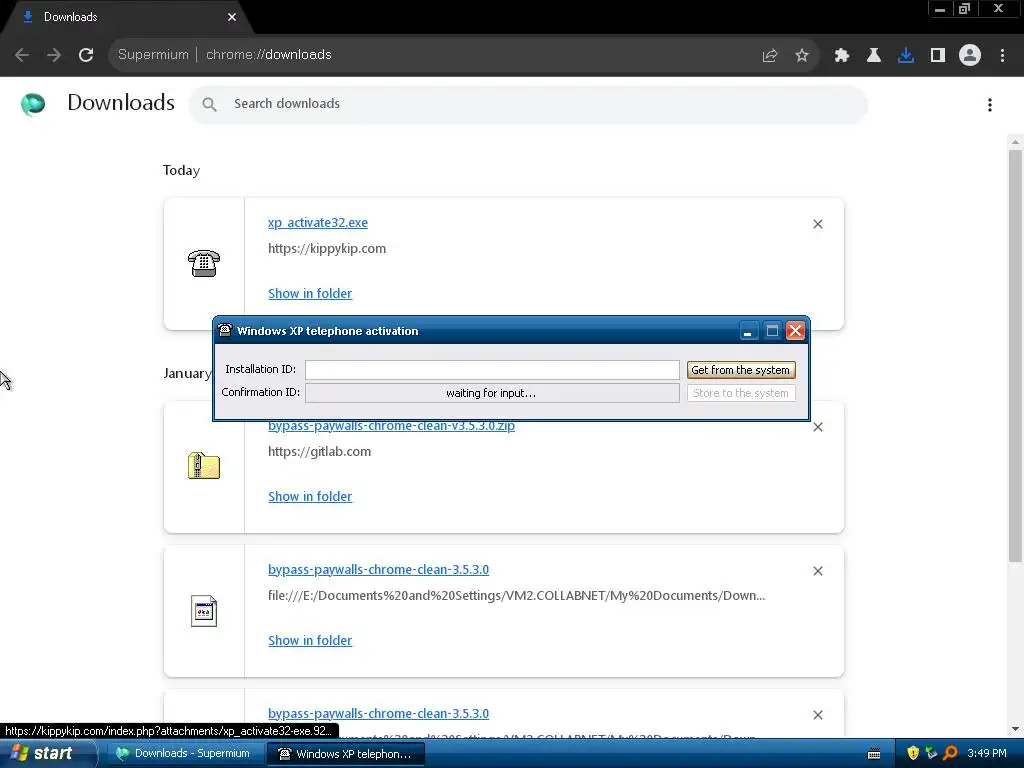The height and width of the screenshot is (768, 1024).
Task: Minimize the telephone activation dialog
Action: 748,331
